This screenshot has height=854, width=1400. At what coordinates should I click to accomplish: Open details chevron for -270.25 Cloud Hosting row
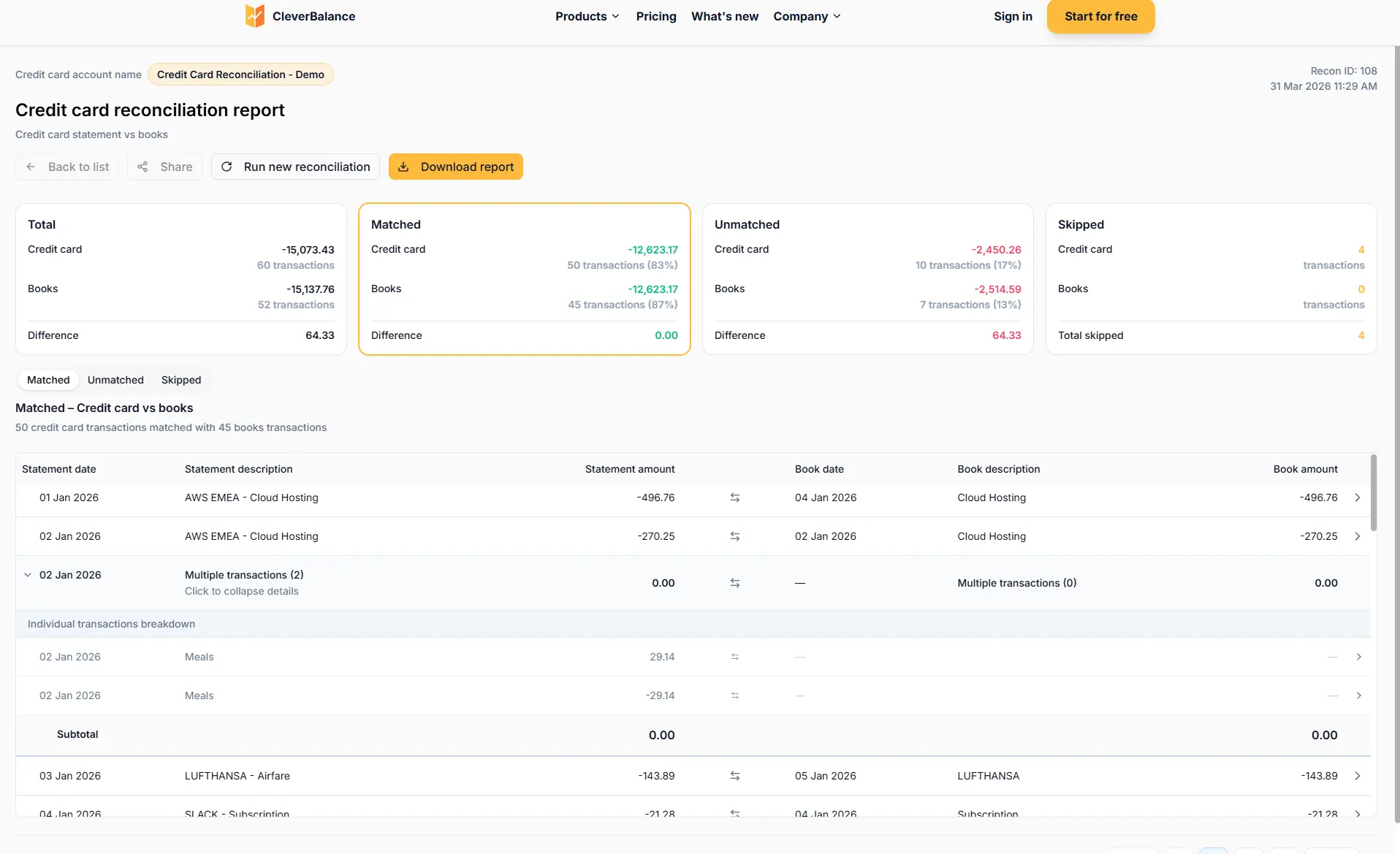coord(1358,536)
